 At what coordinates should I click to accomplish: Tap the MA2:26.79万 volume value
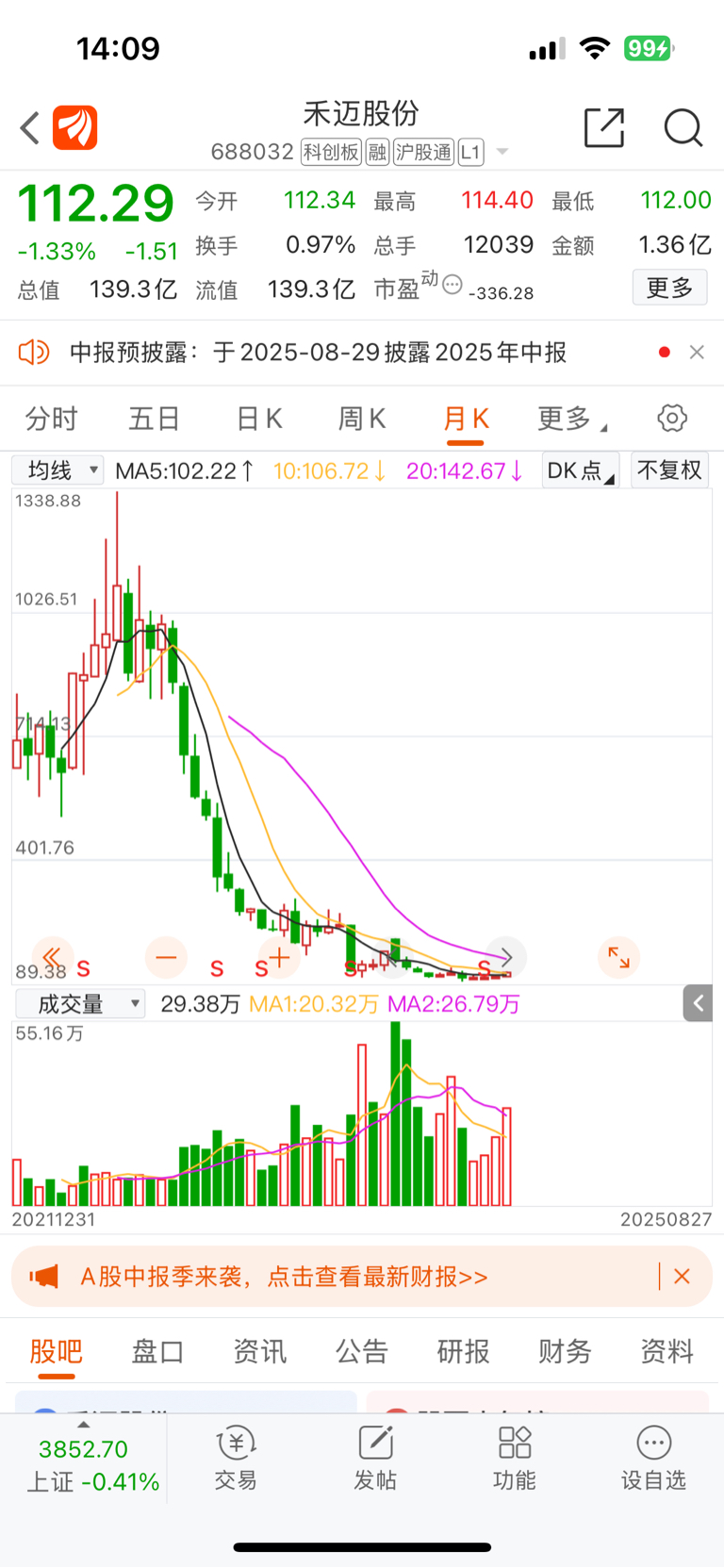(454, 1003)
